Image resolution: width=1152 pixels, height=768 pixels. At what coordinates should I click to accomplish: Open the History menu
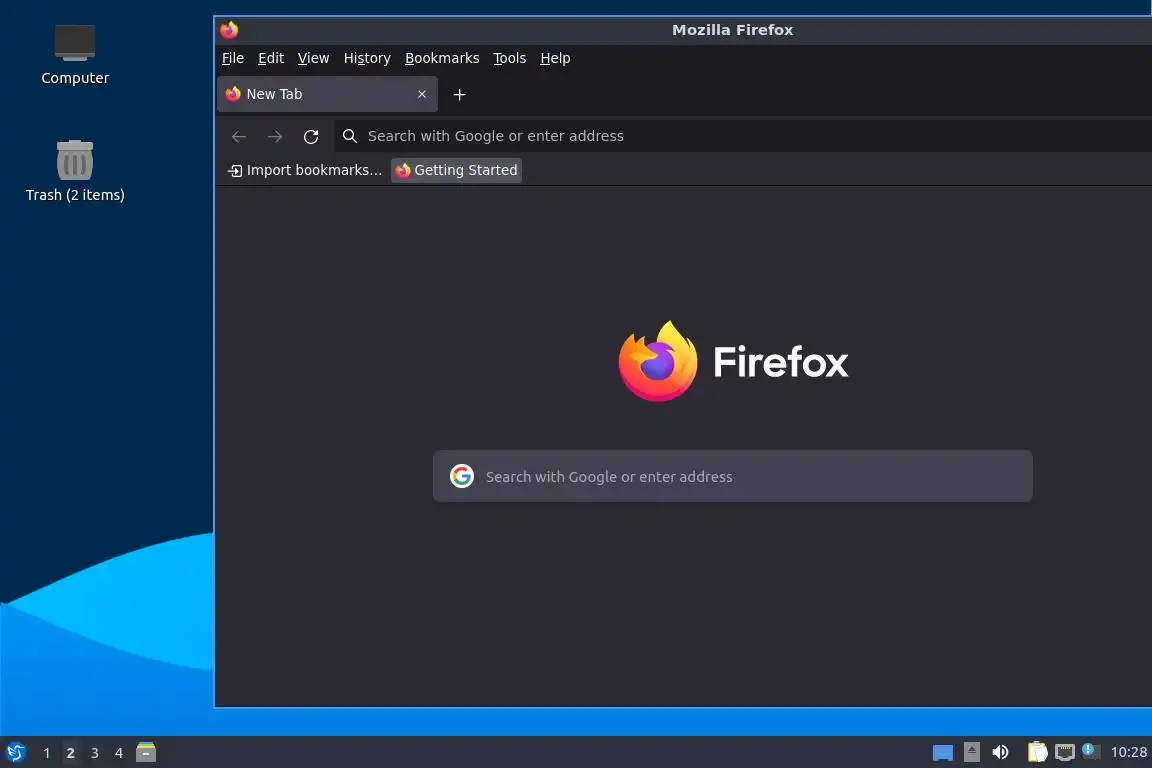(x=367, y=58)
